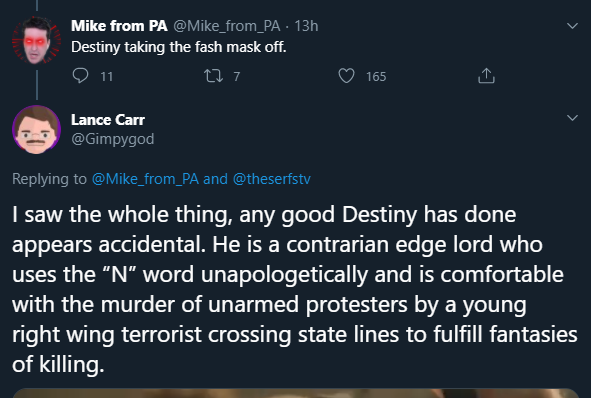Open the @Gimpygod handle

pyautogui.click(x=113, y=139)
